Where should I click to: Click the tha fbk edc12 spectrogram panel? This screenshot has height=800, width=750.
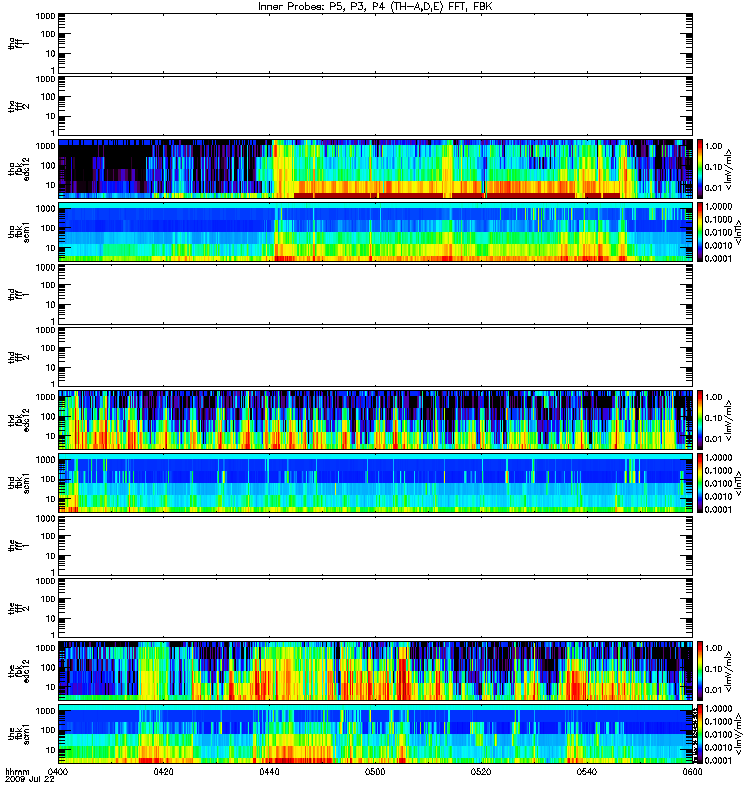[x=376, y=169]
